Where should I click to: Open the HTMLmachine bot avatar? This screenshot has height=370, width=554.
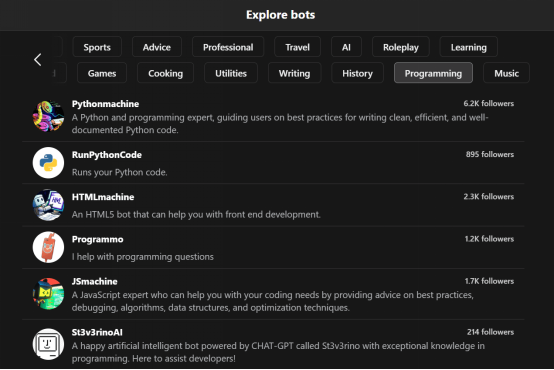(48, 205)
